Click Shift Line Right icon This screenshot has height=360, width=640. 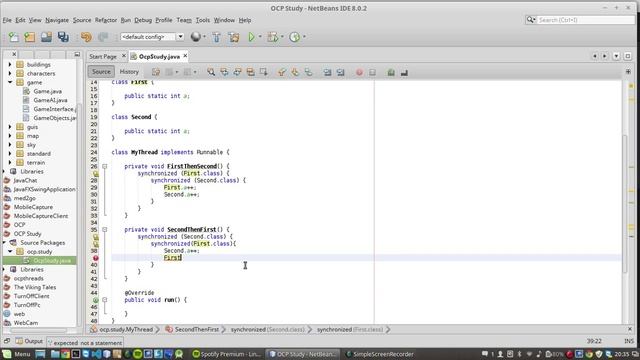340,72
